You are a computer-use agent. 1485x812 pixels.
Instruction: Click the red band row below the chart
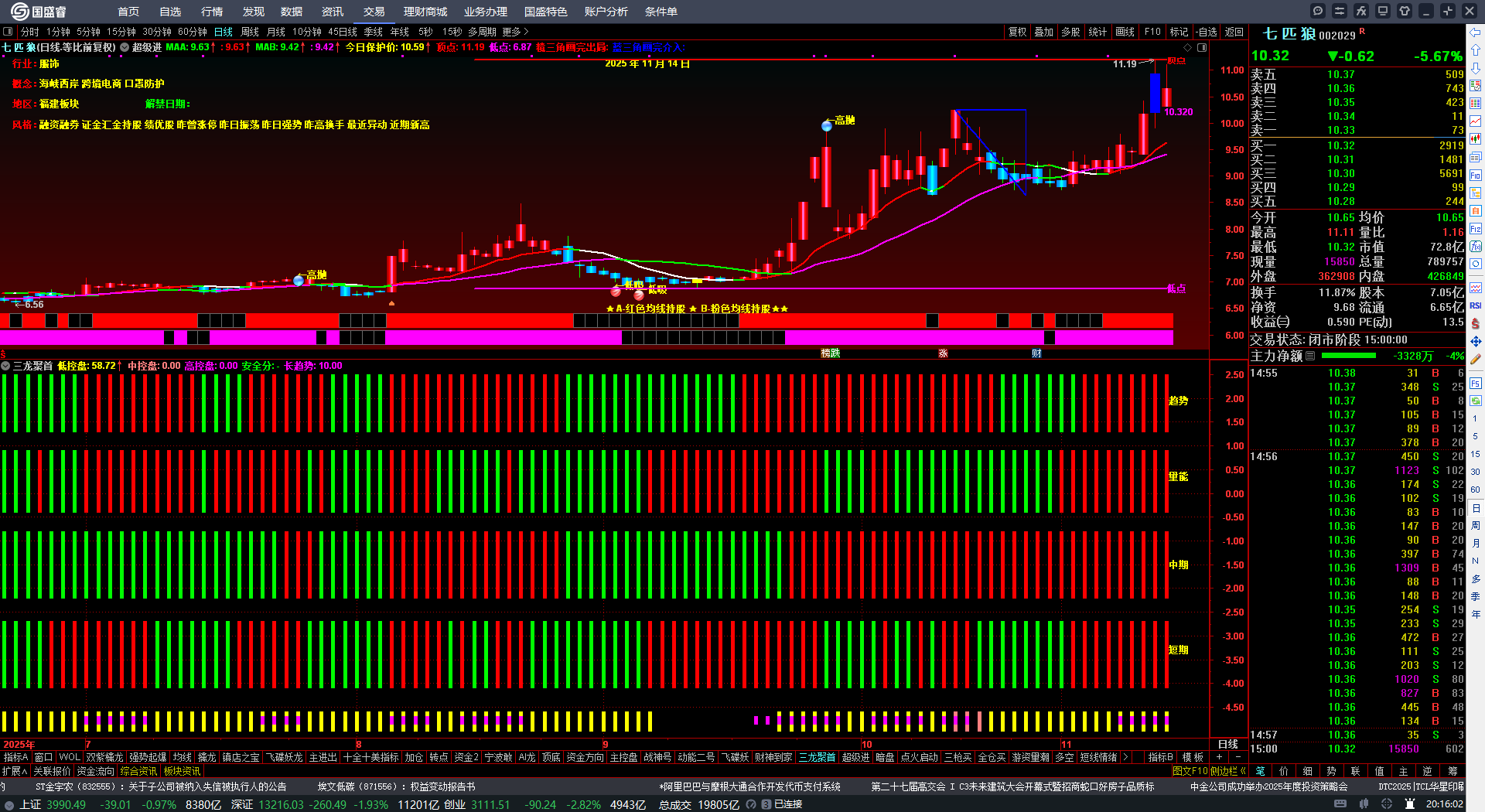click(x=586, y=320)
